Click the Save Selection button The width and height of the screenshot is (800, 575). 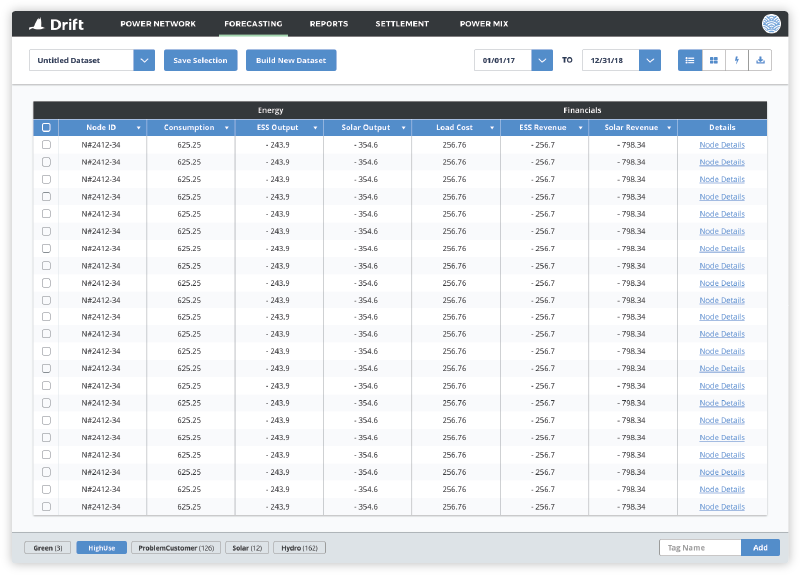[201, 60]
